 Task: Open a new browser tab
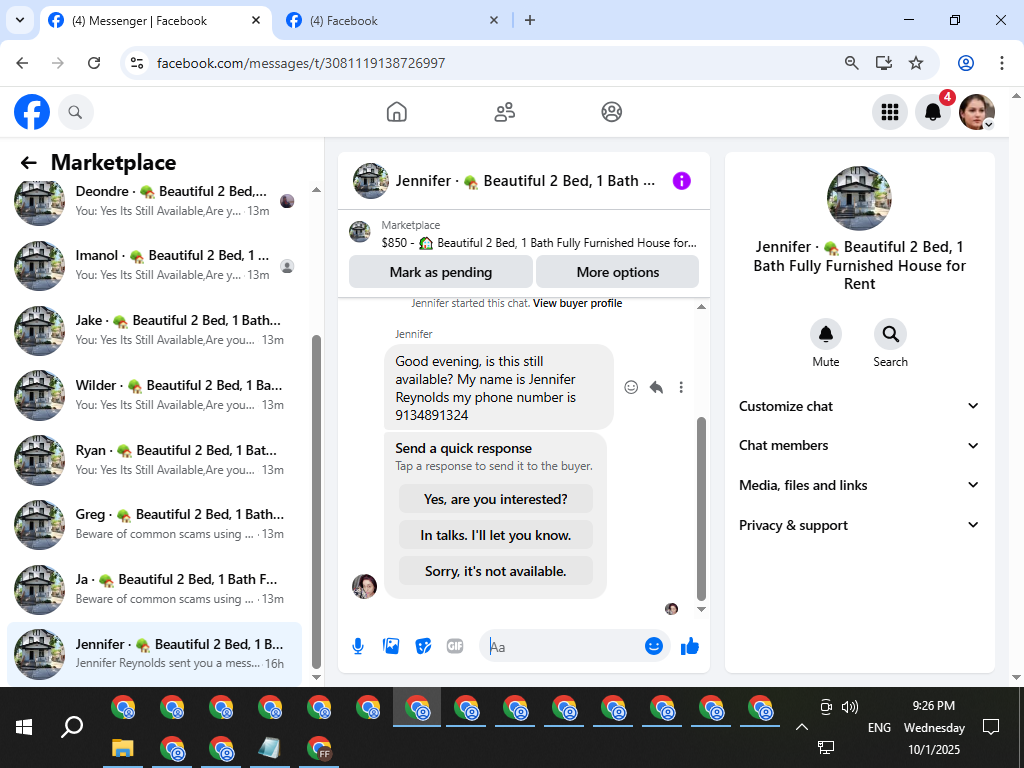(x=530, y=20)
